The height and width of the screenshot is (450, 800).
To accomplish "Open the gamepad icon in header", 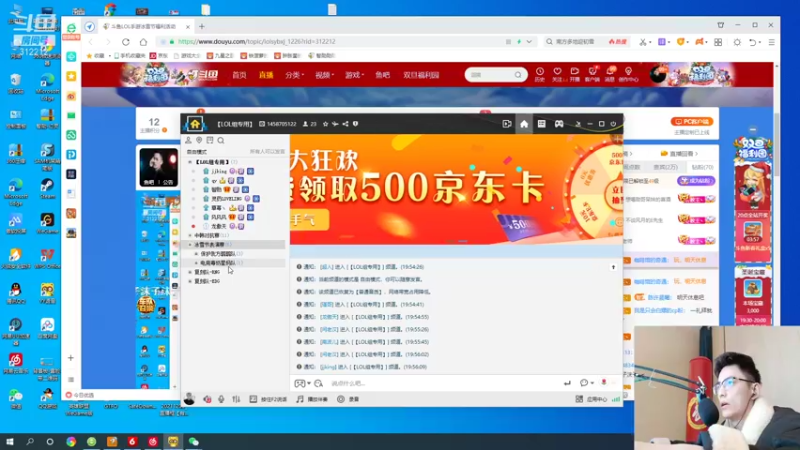I will tap(559, 124).
